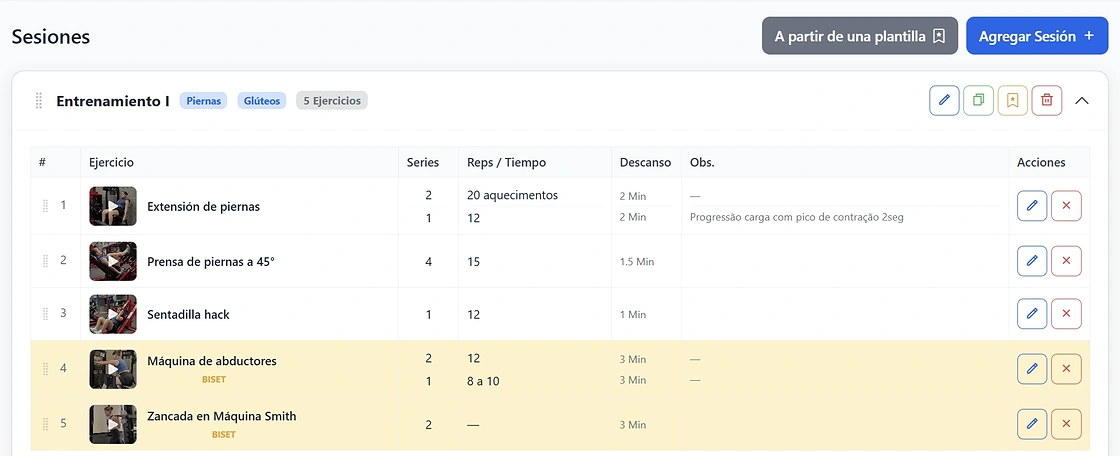The width and height of the screenshot is (1120, 456).
Task: Click the 5 Ejercicios badge
Action: [332, 101]
